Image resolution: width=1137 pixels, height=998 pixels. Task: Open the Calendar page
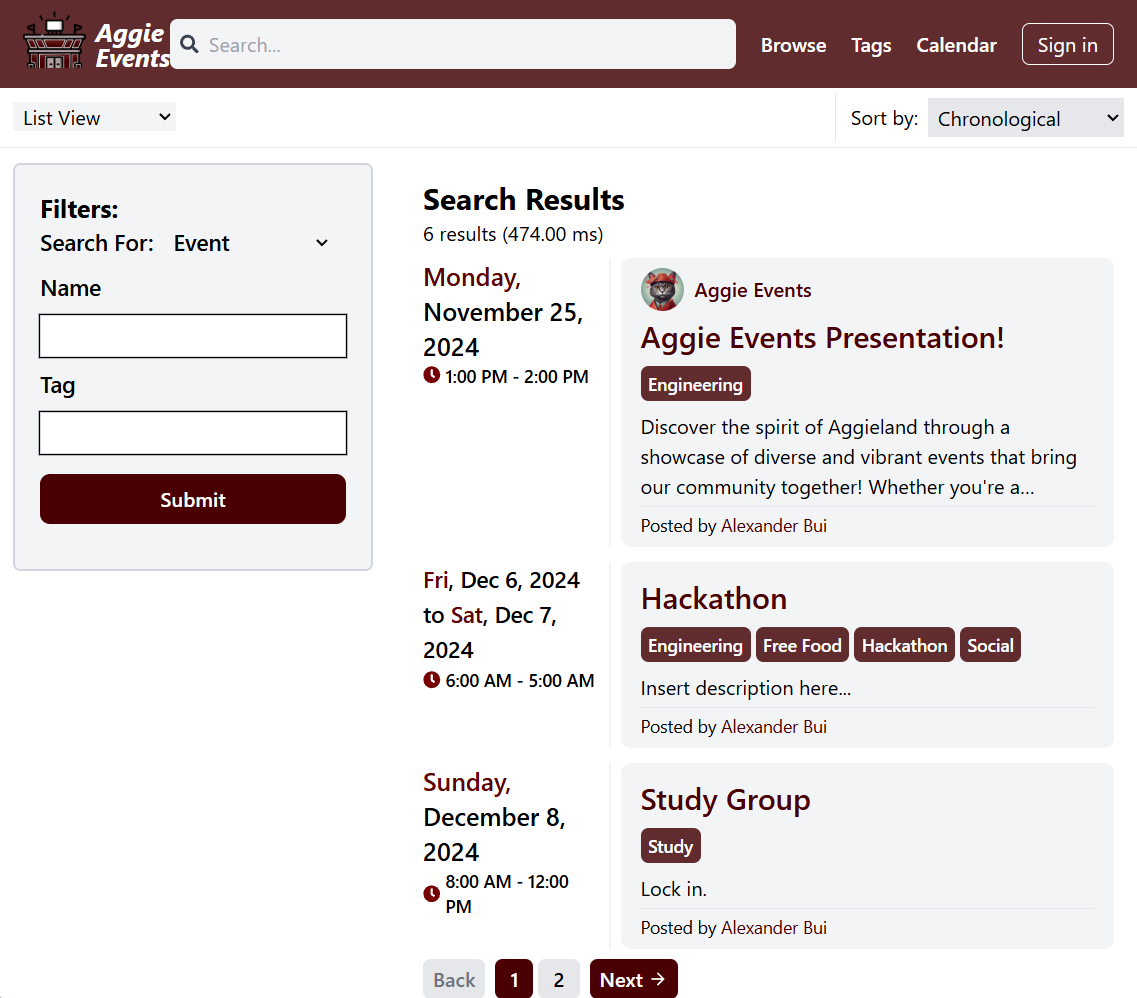956,45
